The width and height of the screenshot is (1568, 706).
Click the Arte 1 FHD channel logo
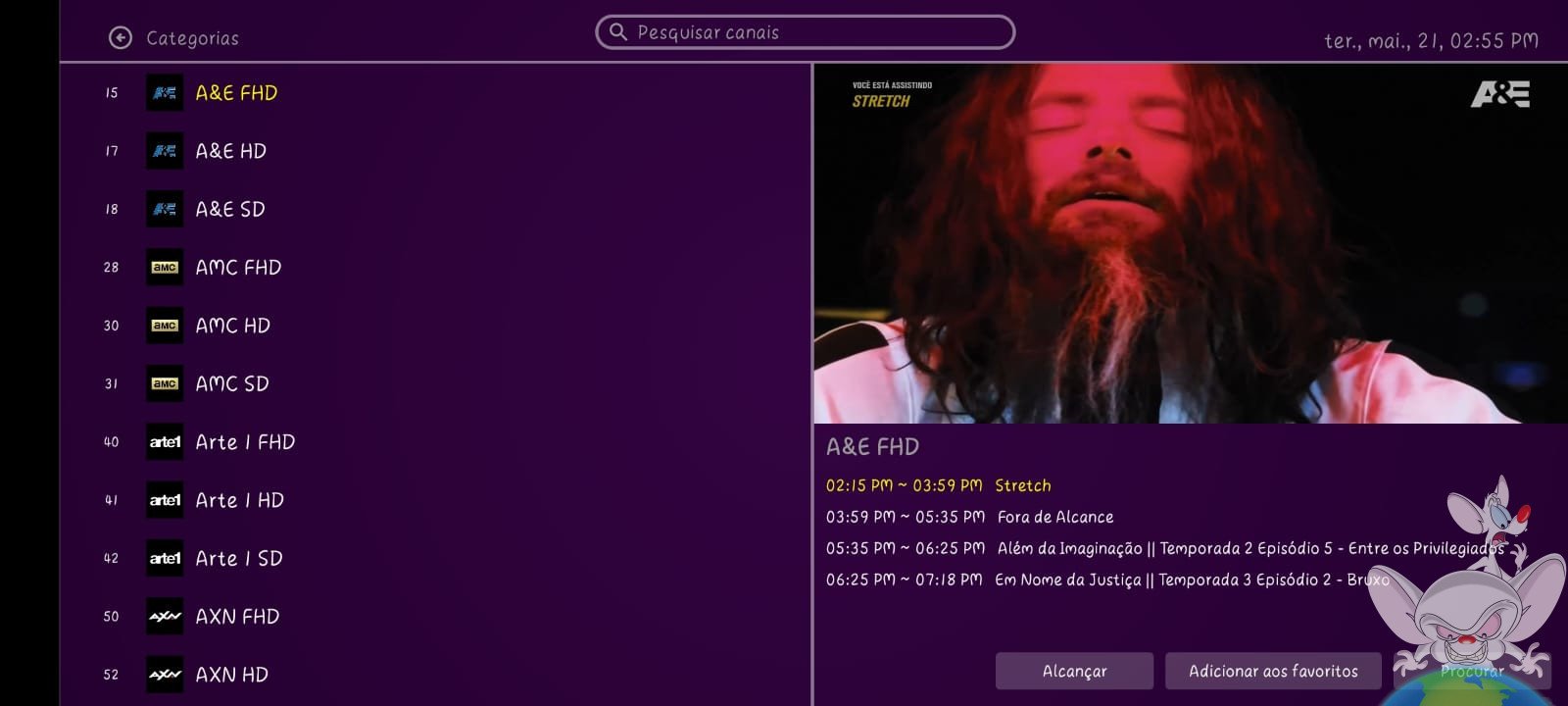click(x=165, y=442)
